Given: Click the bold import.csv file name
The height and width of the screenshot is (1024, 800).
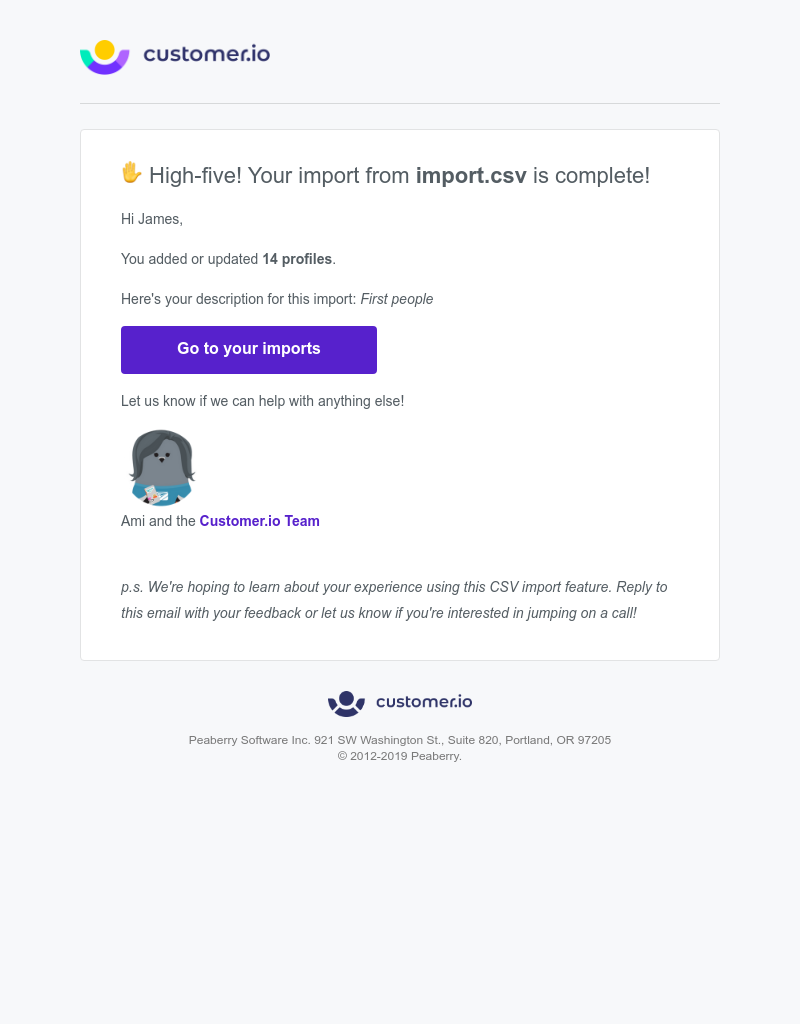Looking at the screenshot, I should 470,175.
